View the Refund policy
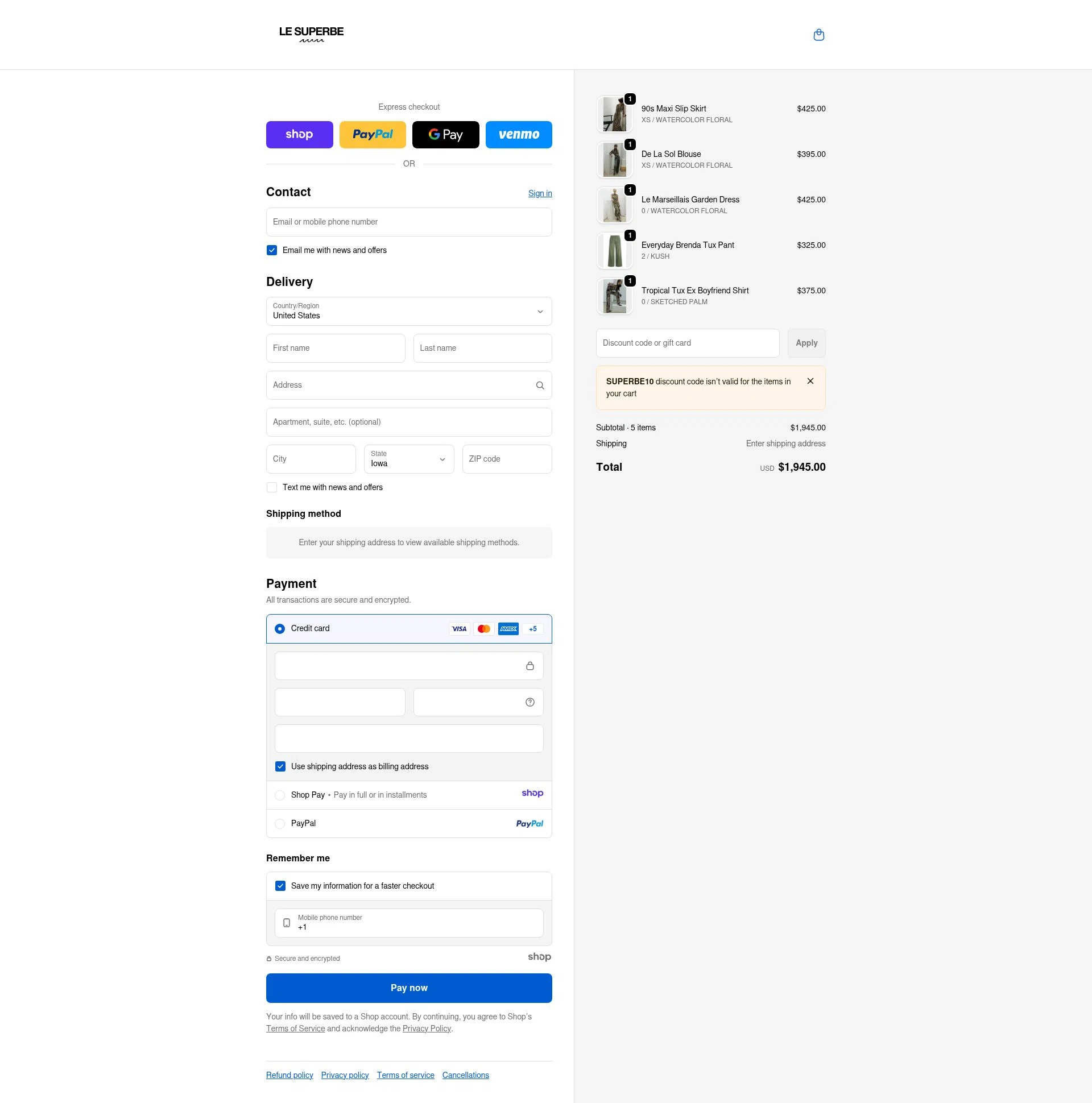1092x1103 pixels. 289,1075
